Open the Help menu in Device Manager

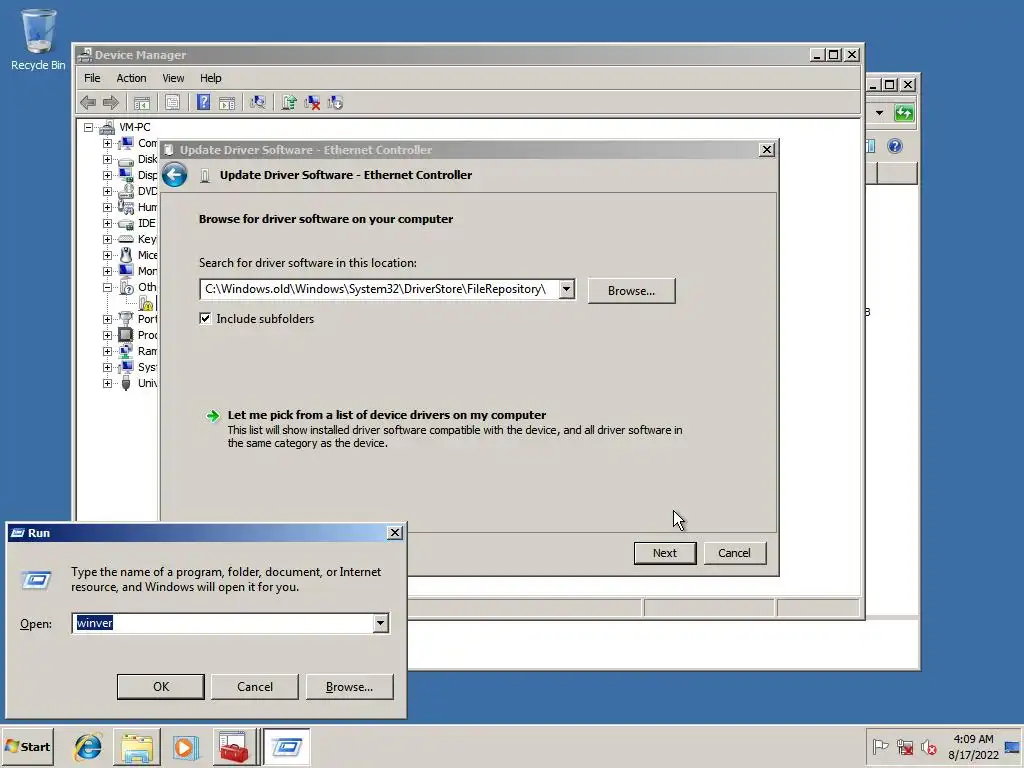(210, 78)
